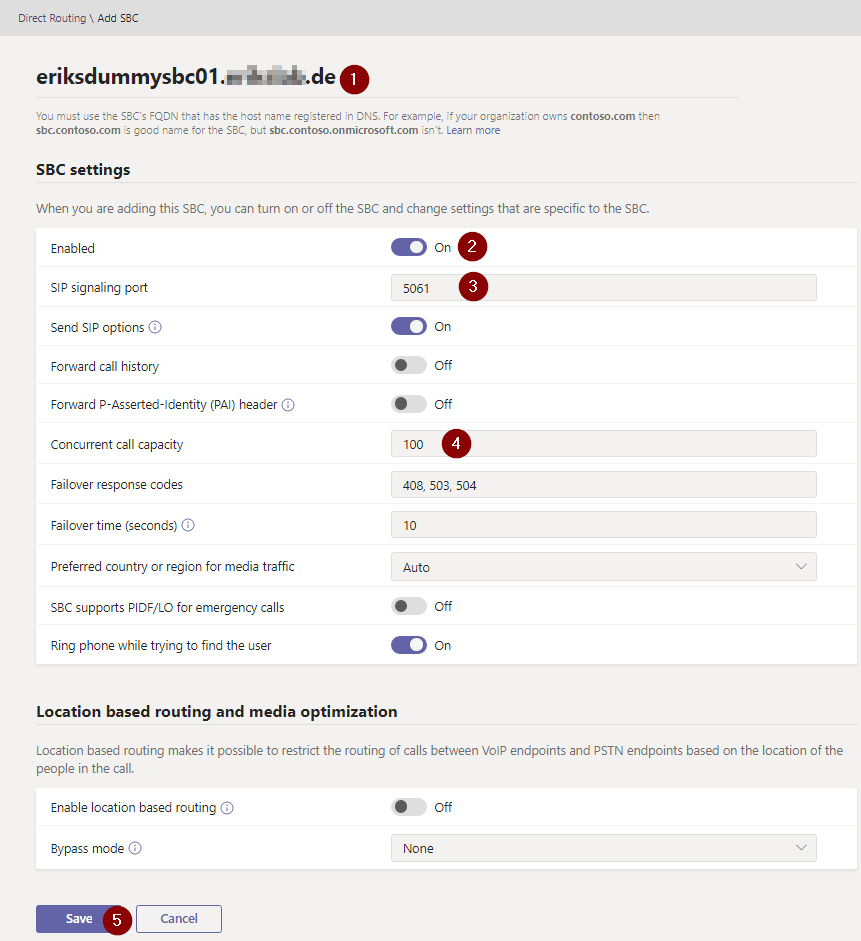Click info icon beside Bypass mode
Image resolution: width=861 pixels, height=941 pixels.
135,848
